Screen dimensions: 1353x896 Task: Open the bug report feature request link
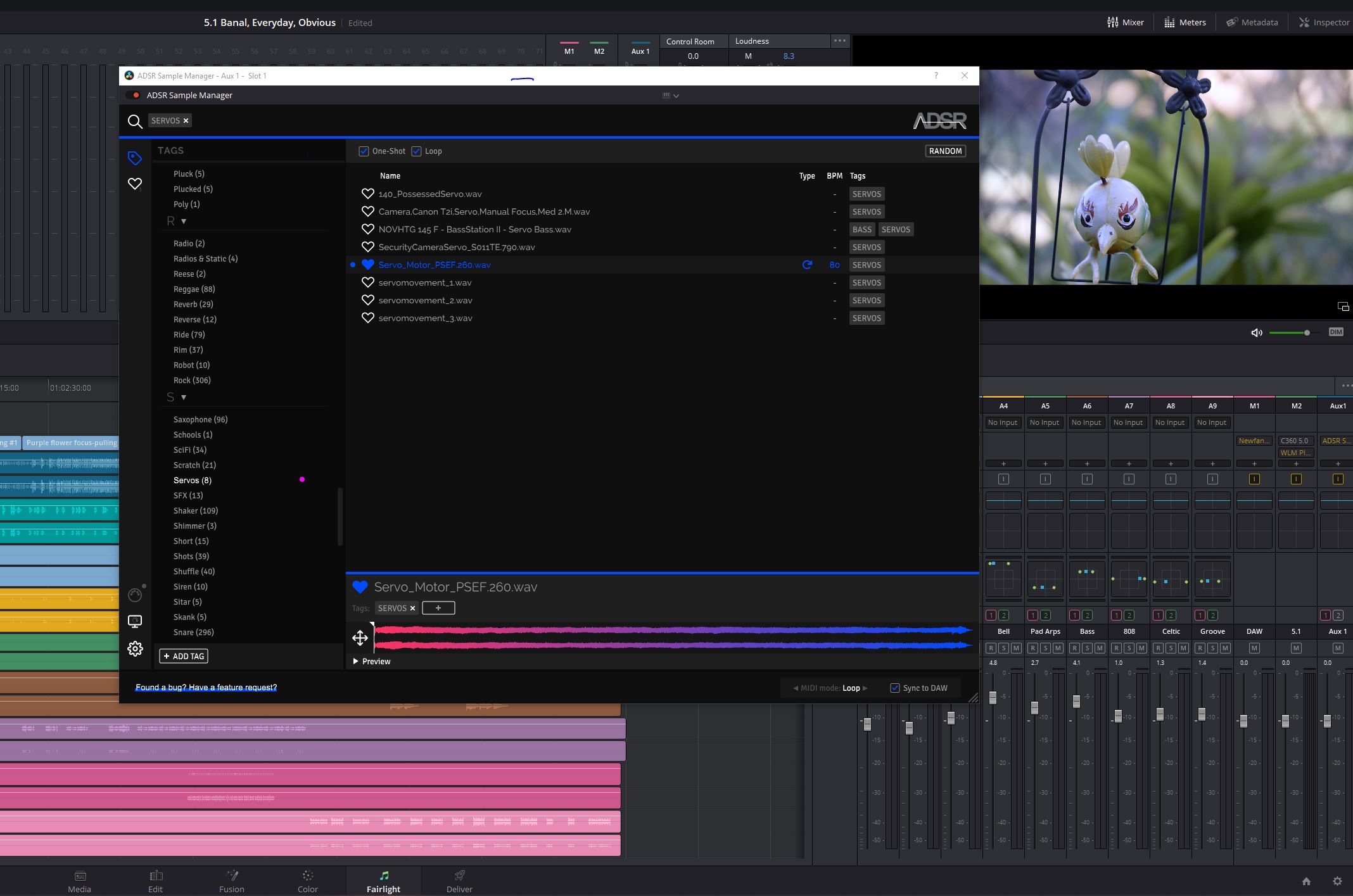tap(206, 688)
